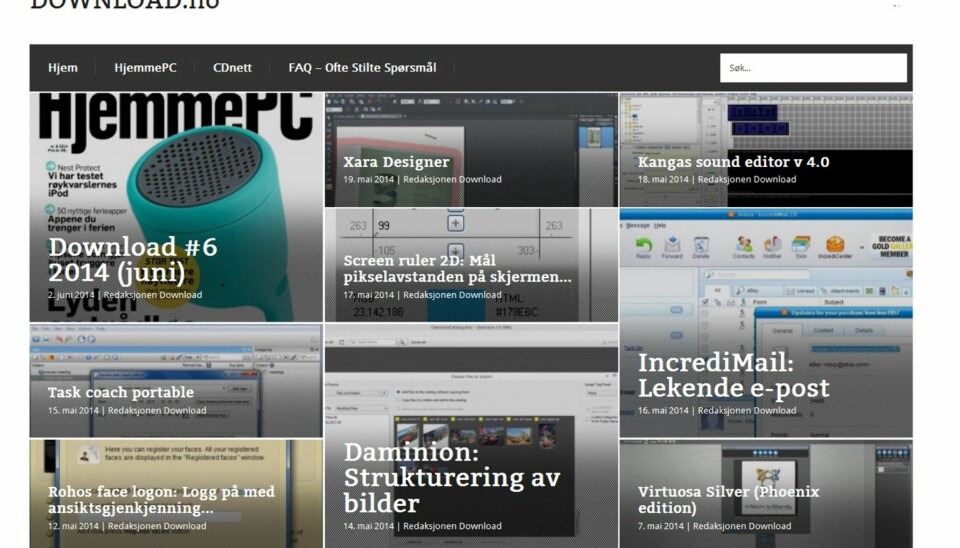Click author link under Xara Designer
The width and height of the screenshot is (960, 548).
pos(452,179)
